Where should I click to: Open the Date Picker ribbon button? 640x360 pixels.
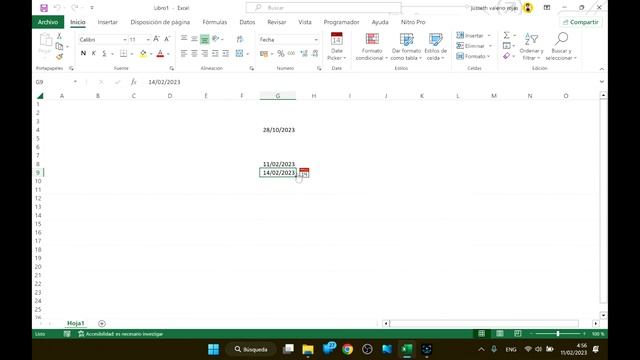(x=337, y=46)
